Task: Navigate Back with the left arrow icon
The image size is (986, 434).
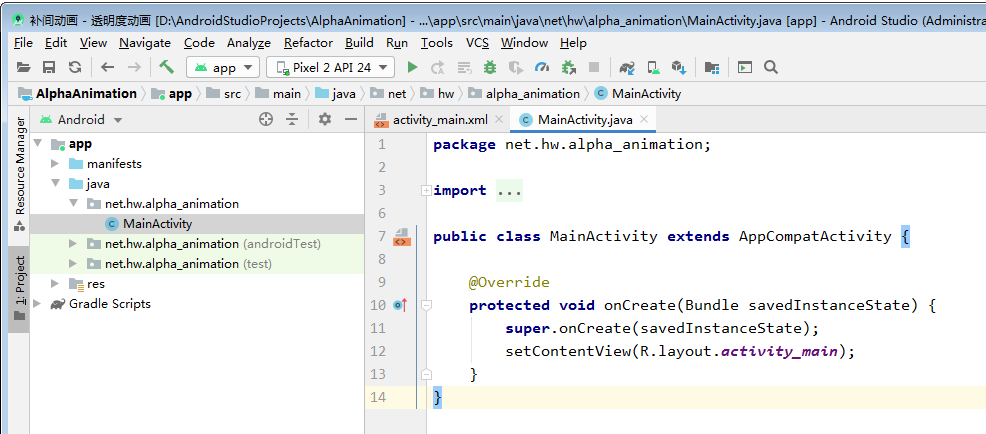Action: coord(108,67)
